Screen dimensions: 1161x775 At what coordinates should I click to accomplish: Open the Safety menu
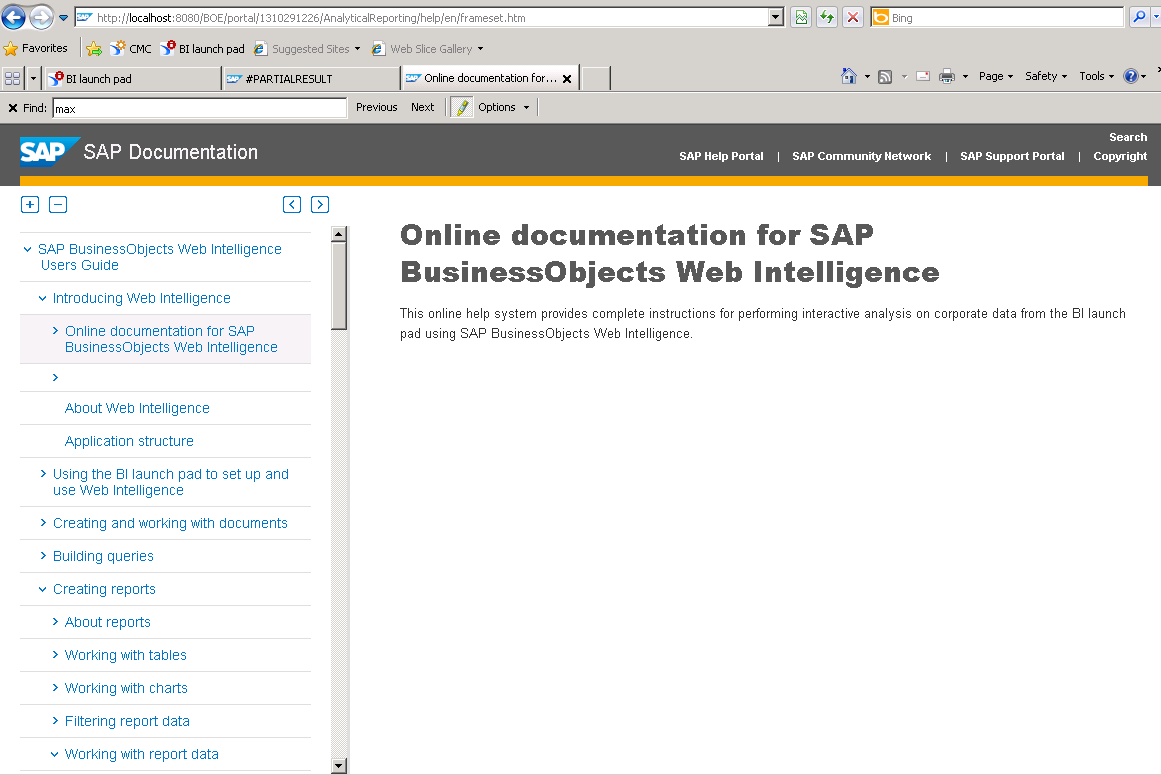[x=1045, y=76]
